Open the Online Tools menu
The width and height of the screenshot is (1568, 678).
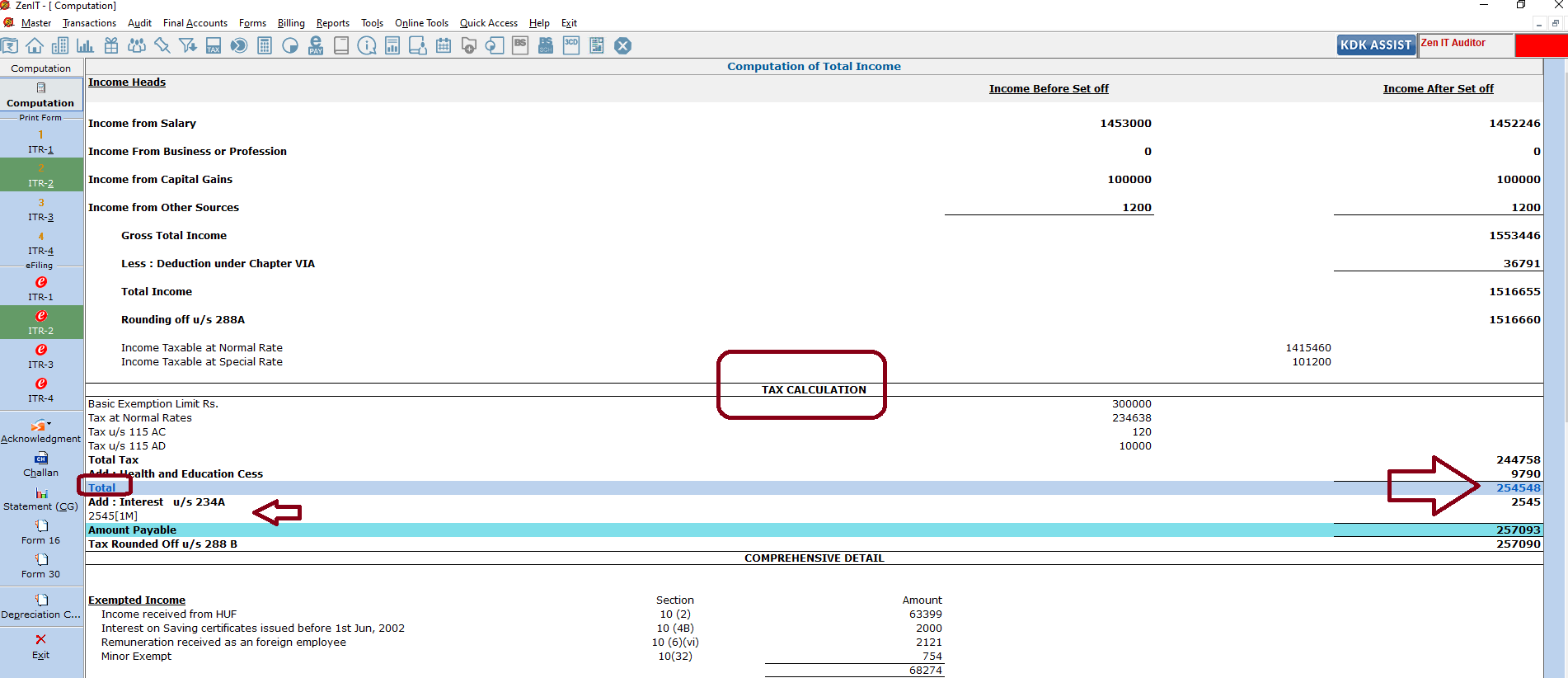[421, 23]
